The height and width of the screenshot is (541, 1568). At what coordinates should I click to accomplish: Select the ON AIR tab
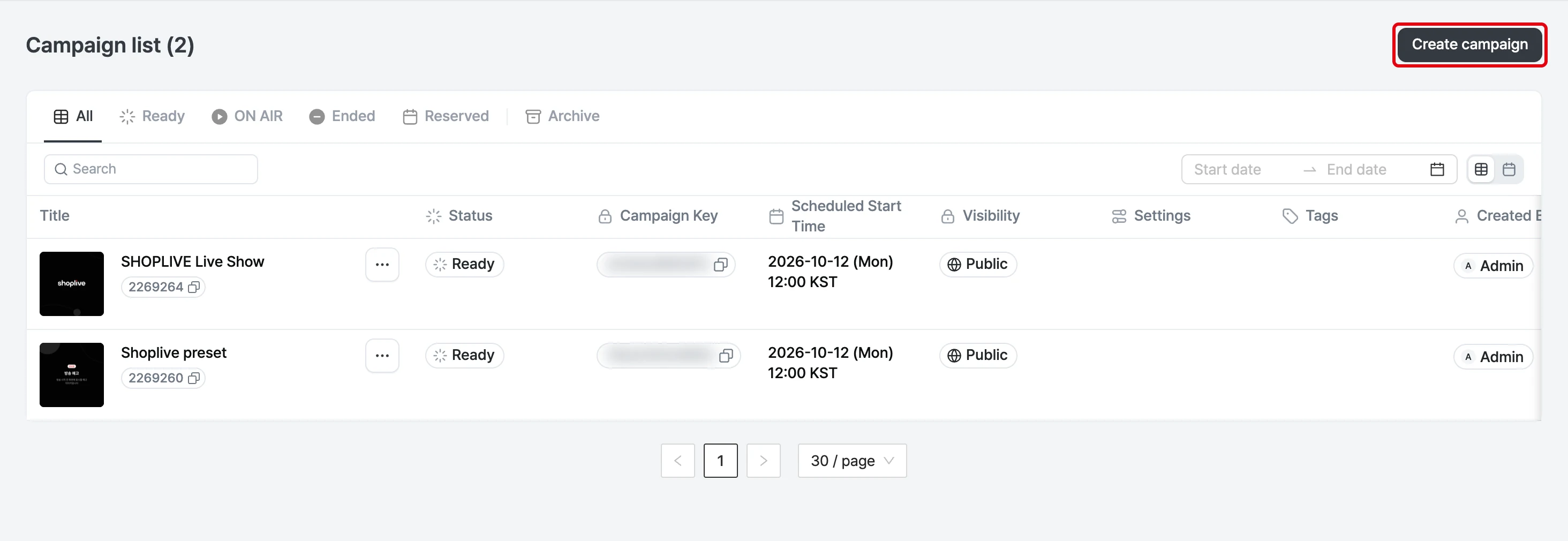[x=247, y=116]
